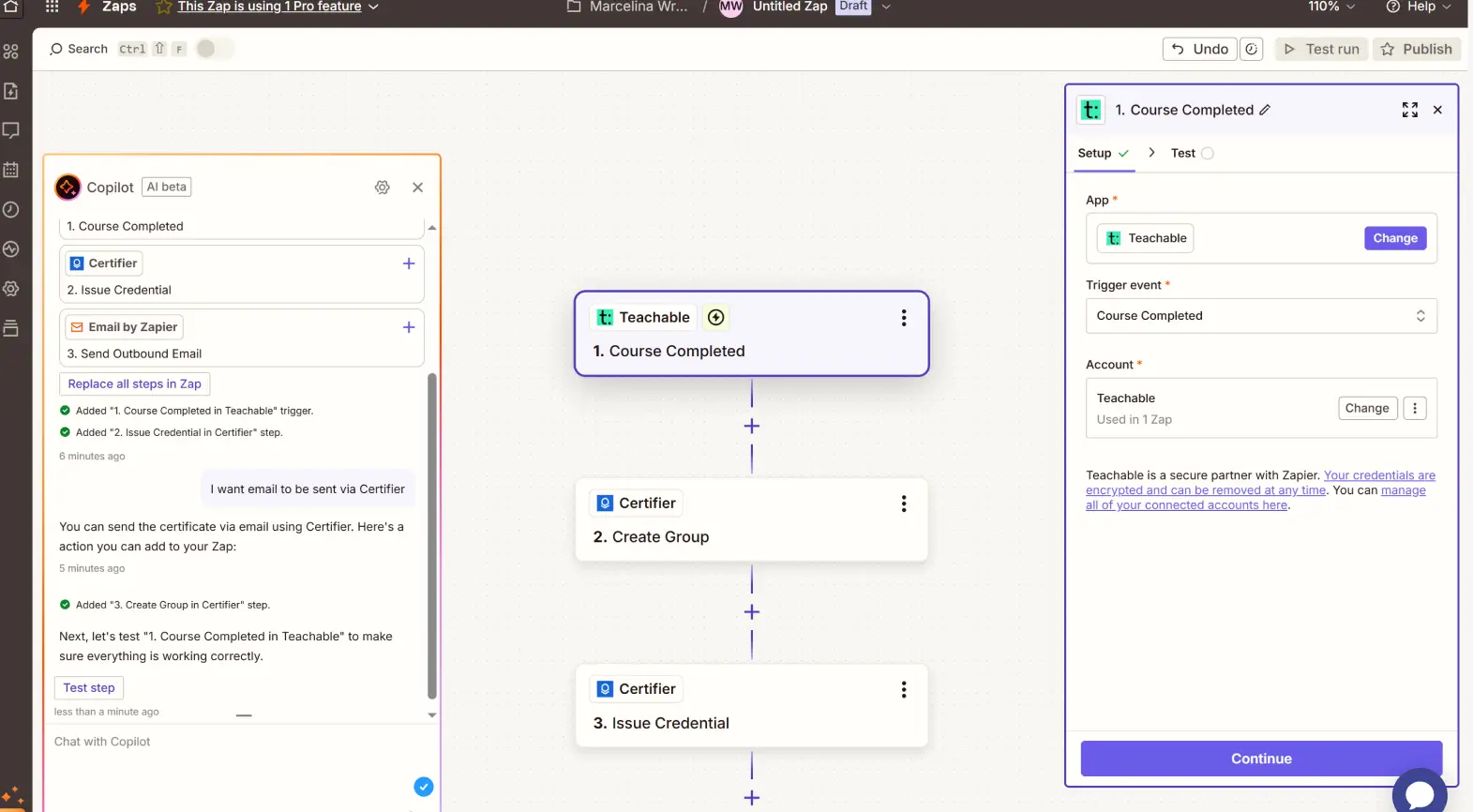Click the Zaps lightning bolt icon
This screenshot has width=1473, height=812.
[x=83, y=7]
